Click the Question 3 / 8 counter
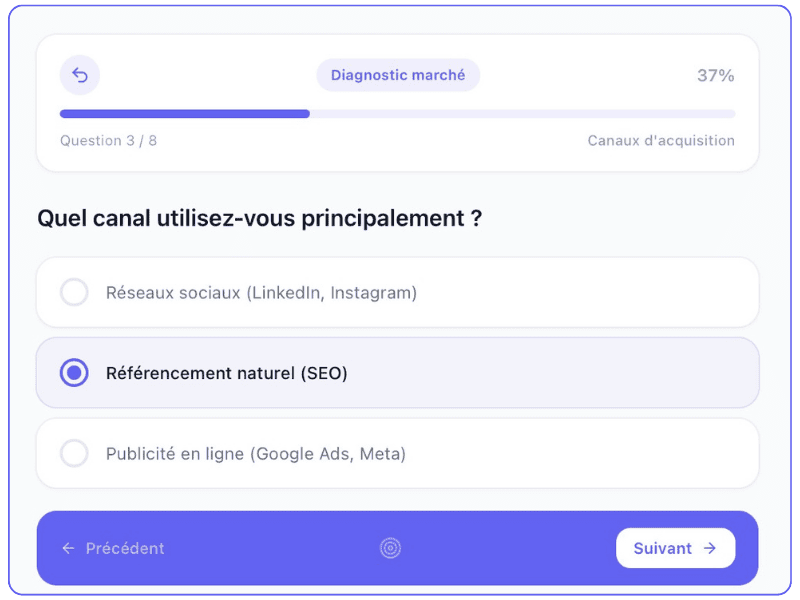 (108, 141)
